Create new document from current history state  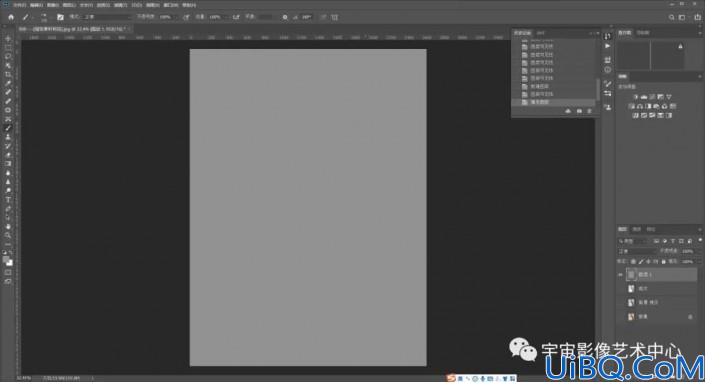568,111
